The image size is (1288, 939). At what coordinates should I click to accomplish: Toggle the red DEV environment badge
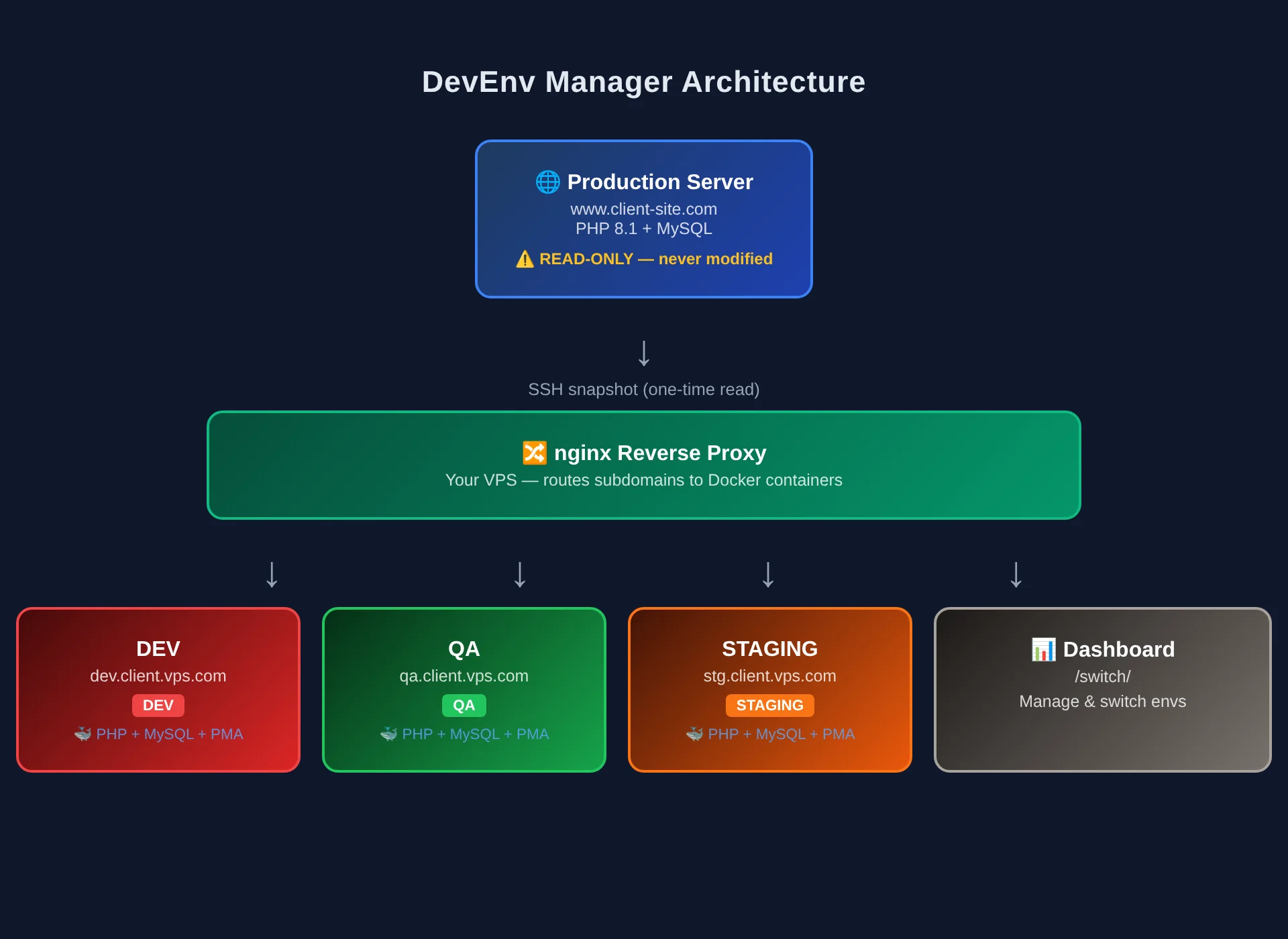158,705
